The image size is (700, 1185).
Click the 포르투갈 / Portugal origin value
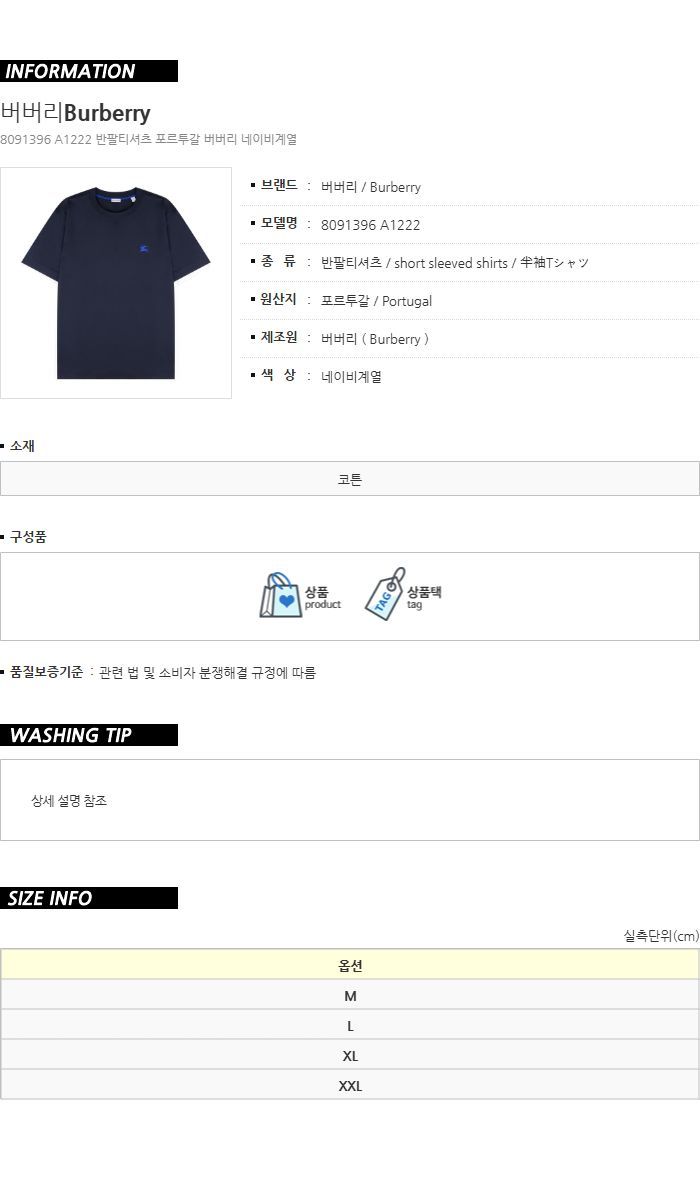(x=376, y=301)
